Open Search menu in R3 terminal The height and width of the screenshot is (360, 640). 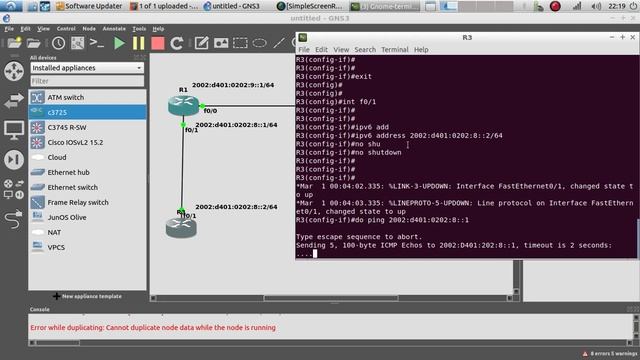point(365,49)
